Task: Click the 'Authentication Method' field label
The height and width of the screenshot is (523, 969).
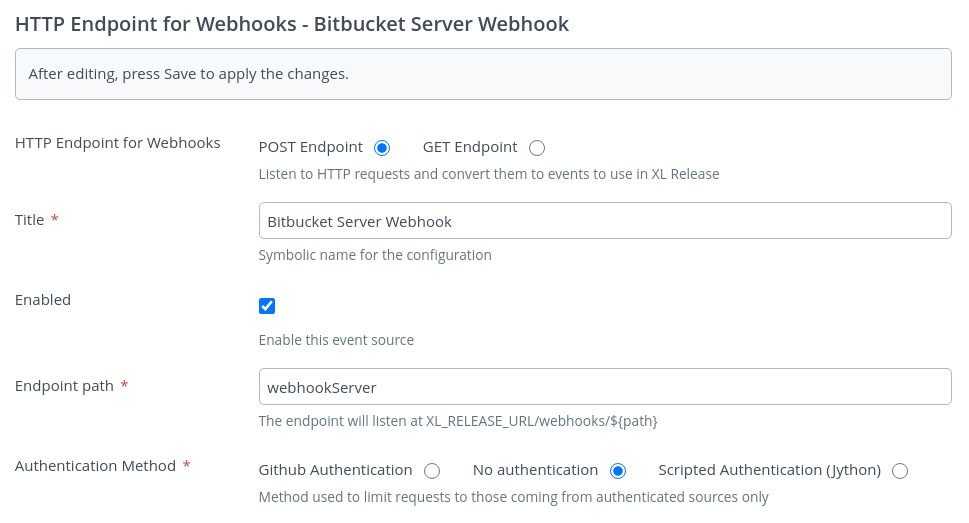Action: [x=95, y=466]
